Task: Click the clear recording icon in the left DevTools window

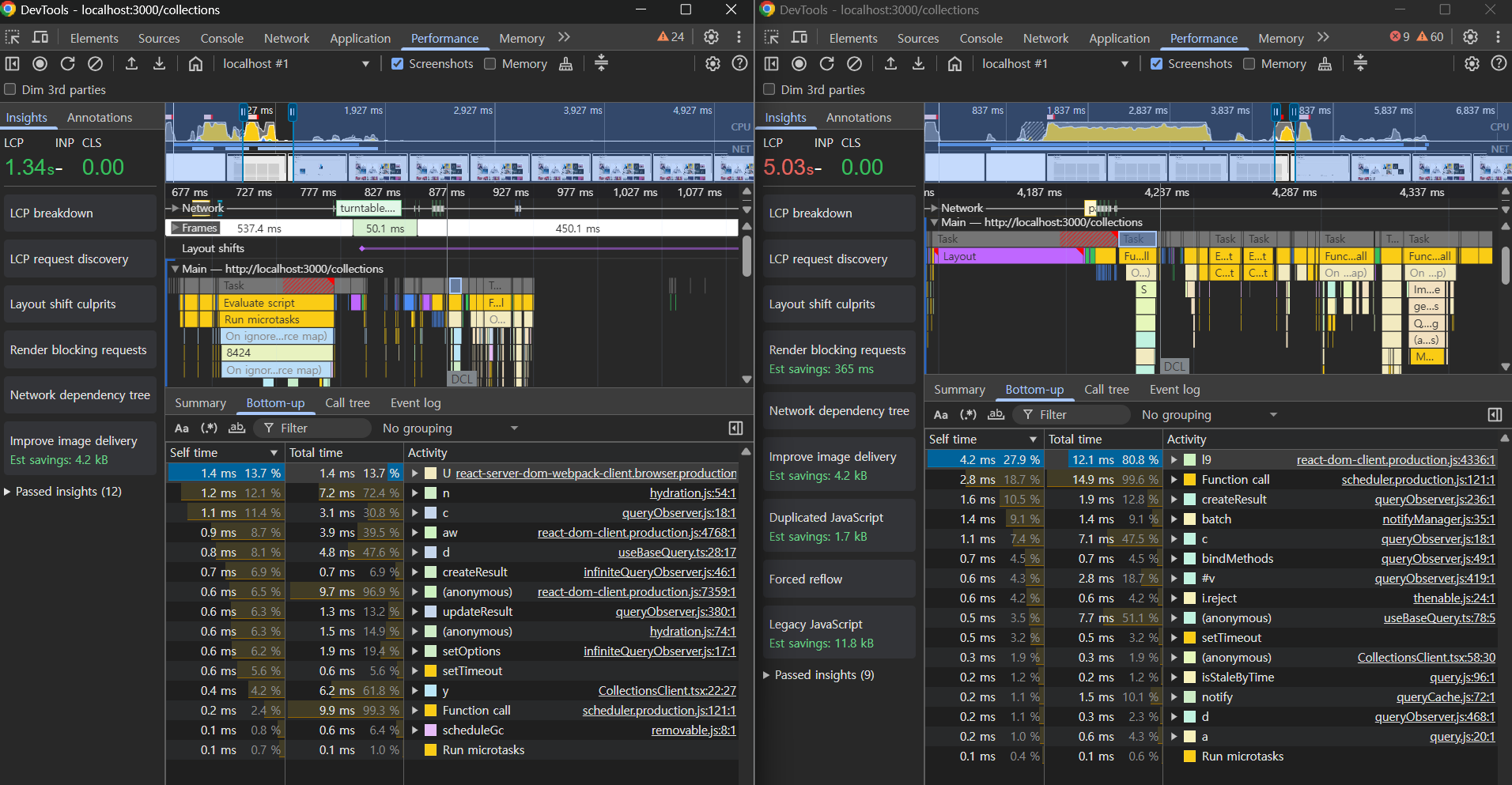Action: [x=95, y=64]
